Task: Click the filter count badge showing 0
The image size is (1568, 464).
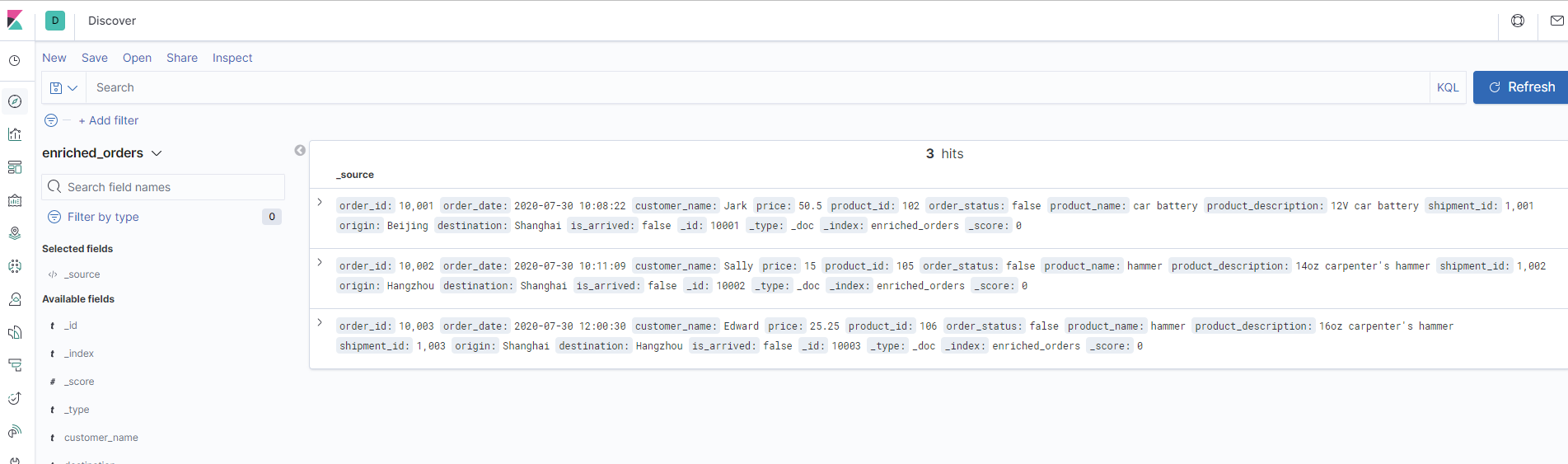Action: tap(272, 217)
